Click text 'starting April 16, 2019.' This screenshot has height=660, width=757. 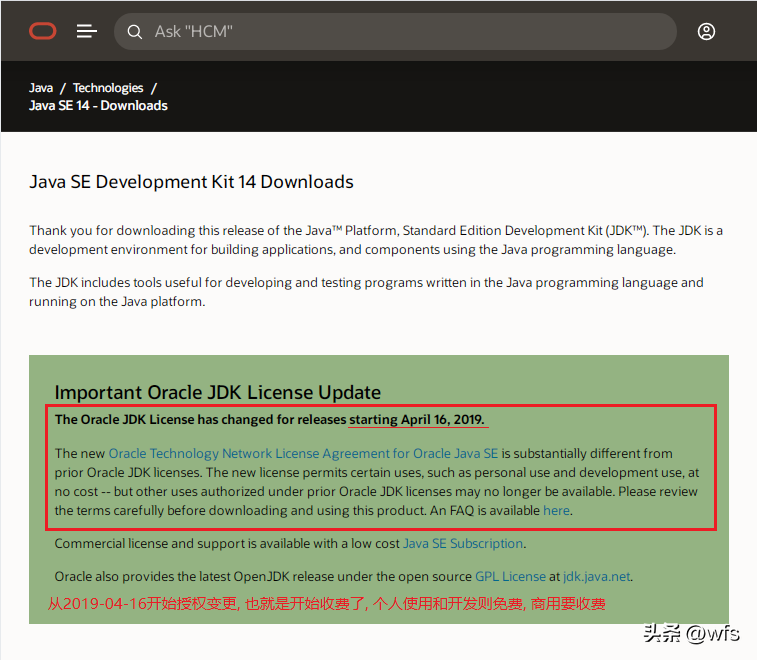417,420
